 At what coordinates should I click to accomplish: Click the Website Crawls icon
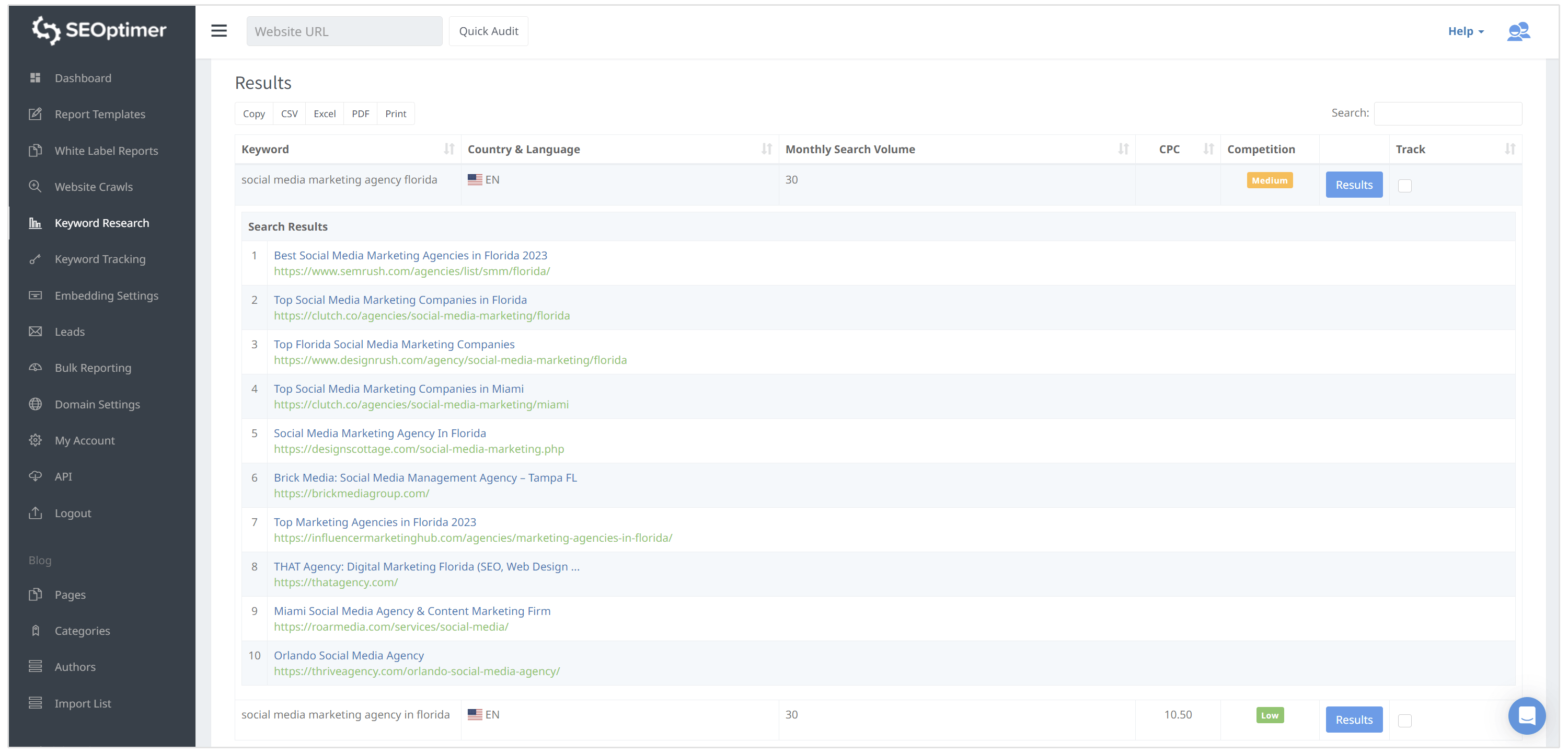[35, 186]
